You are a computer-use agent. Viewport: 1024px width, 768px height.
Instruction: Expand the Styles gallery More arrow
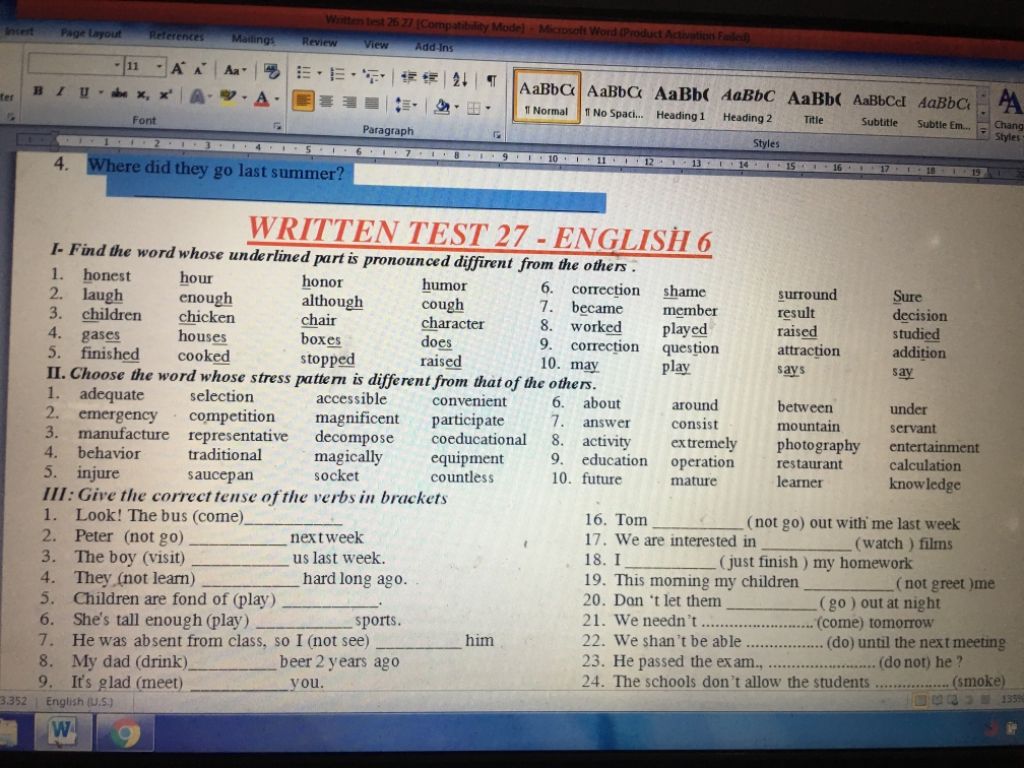click(x=983, y=131)
